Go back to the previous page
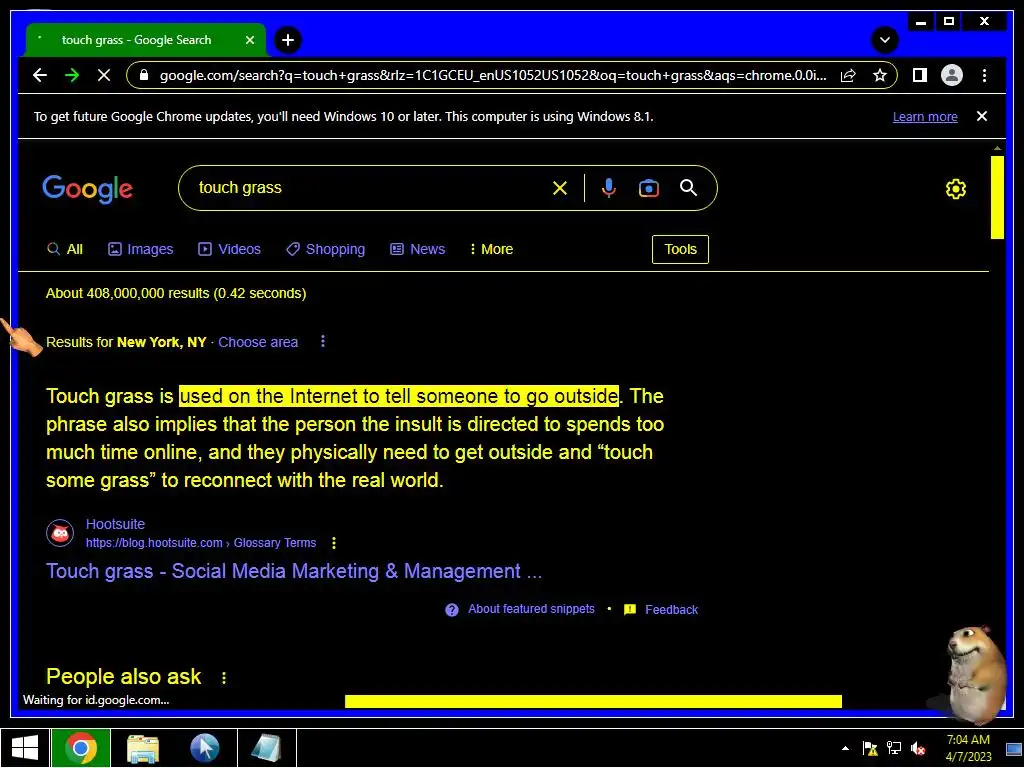 40,75
